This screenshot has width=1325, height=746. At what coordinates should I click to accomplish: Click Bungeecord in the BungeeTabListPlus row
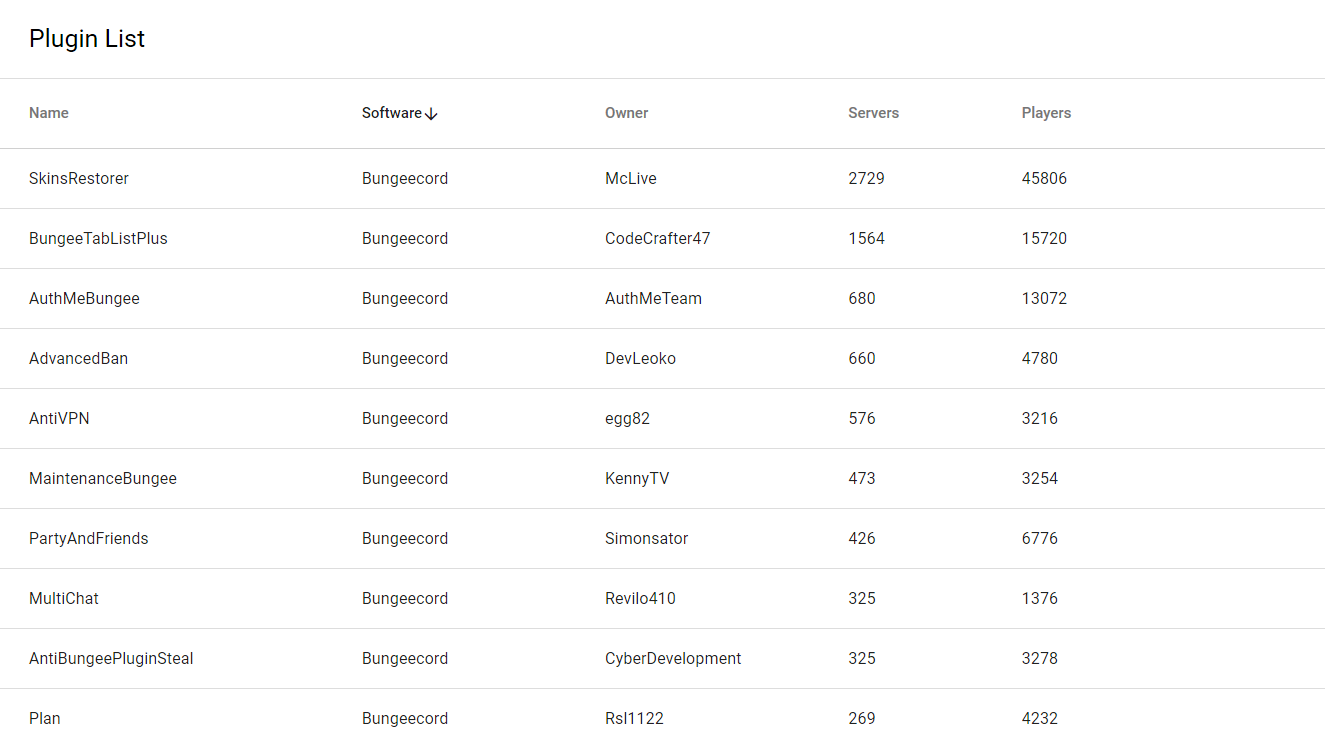tap(405, 239)
